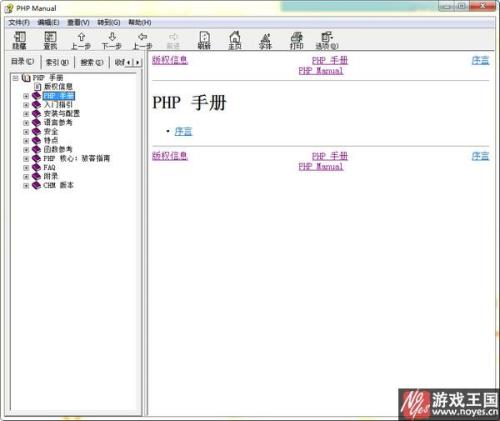Open the bulleted 序言 link under the heading

184,131
